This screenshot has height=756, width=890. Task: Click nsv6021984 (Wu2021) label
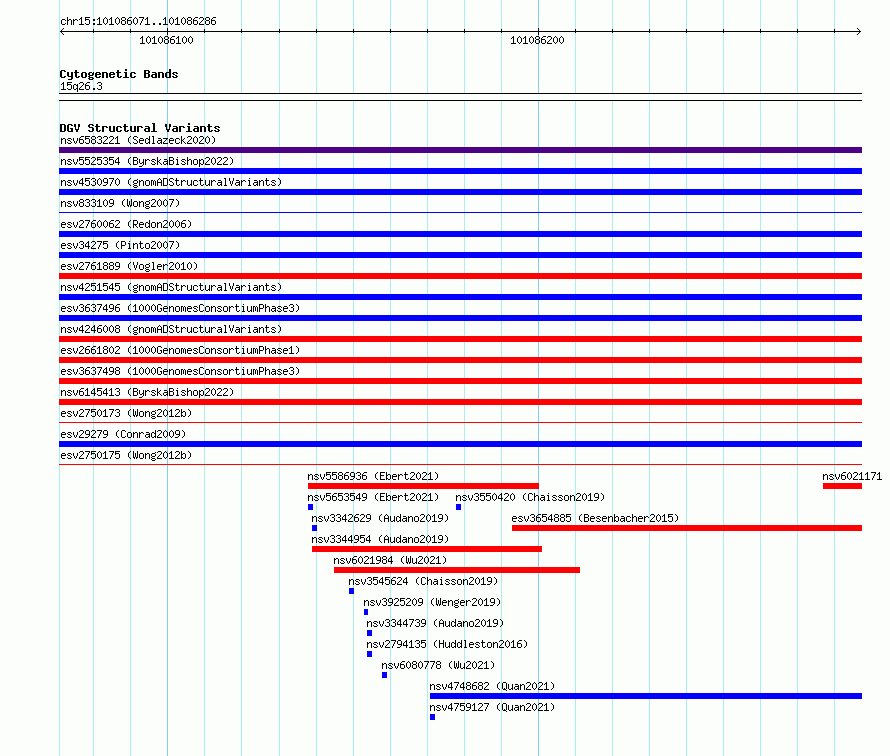pos(390,560)
